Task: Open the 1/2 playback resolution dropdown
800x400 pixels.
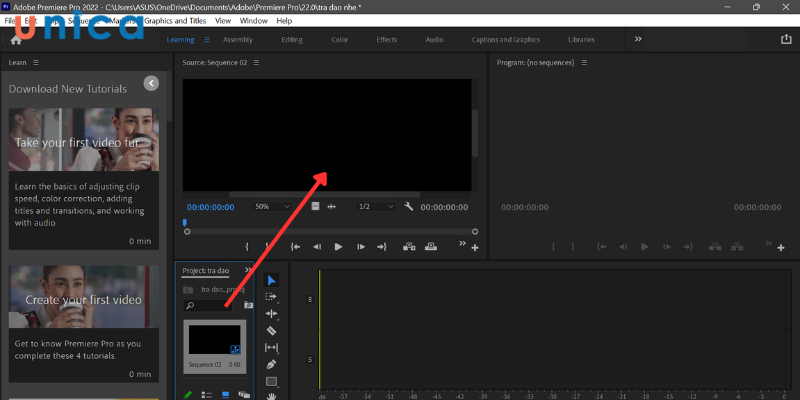Action: point(375,207)
